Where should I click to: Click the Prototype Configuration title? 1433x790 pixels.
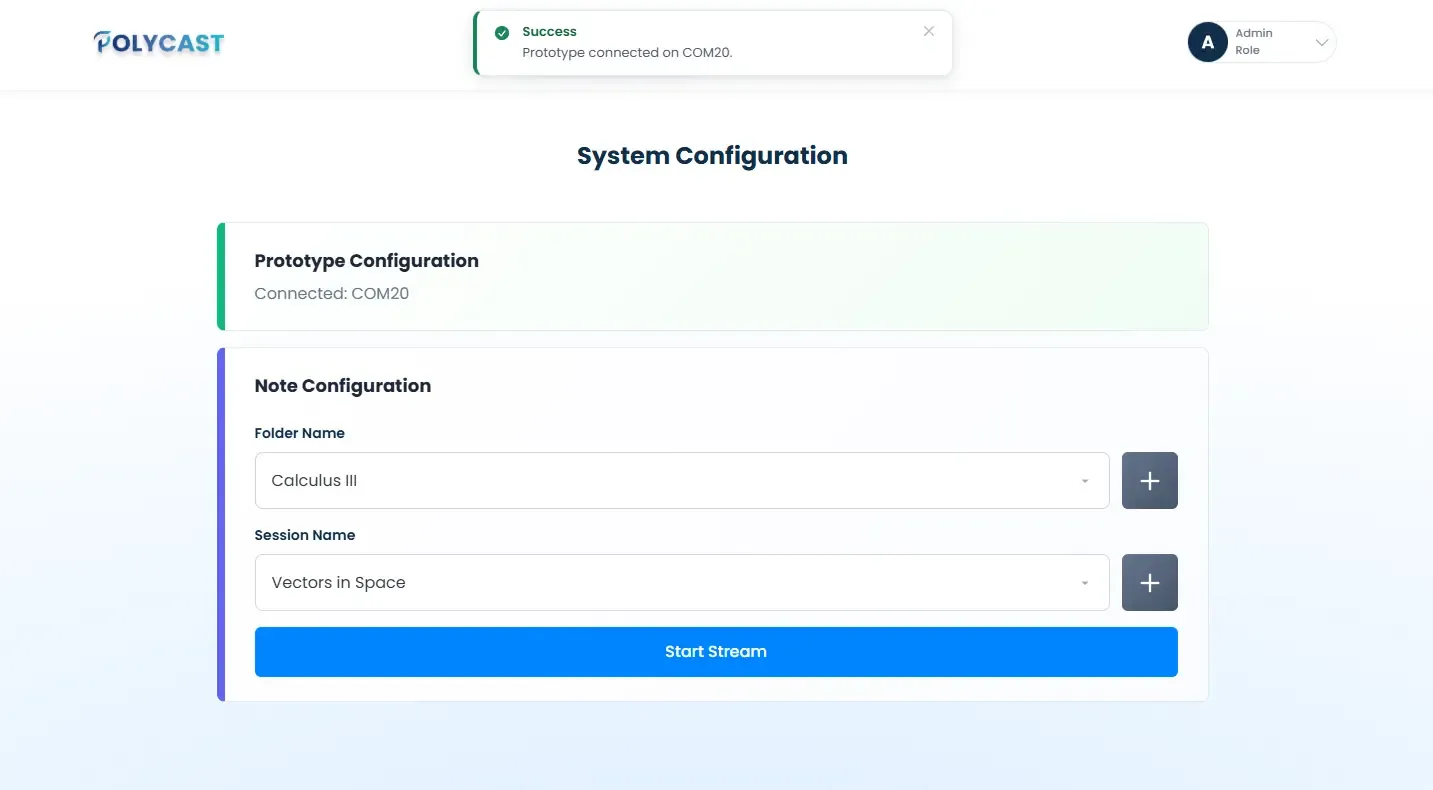(367, 261)
